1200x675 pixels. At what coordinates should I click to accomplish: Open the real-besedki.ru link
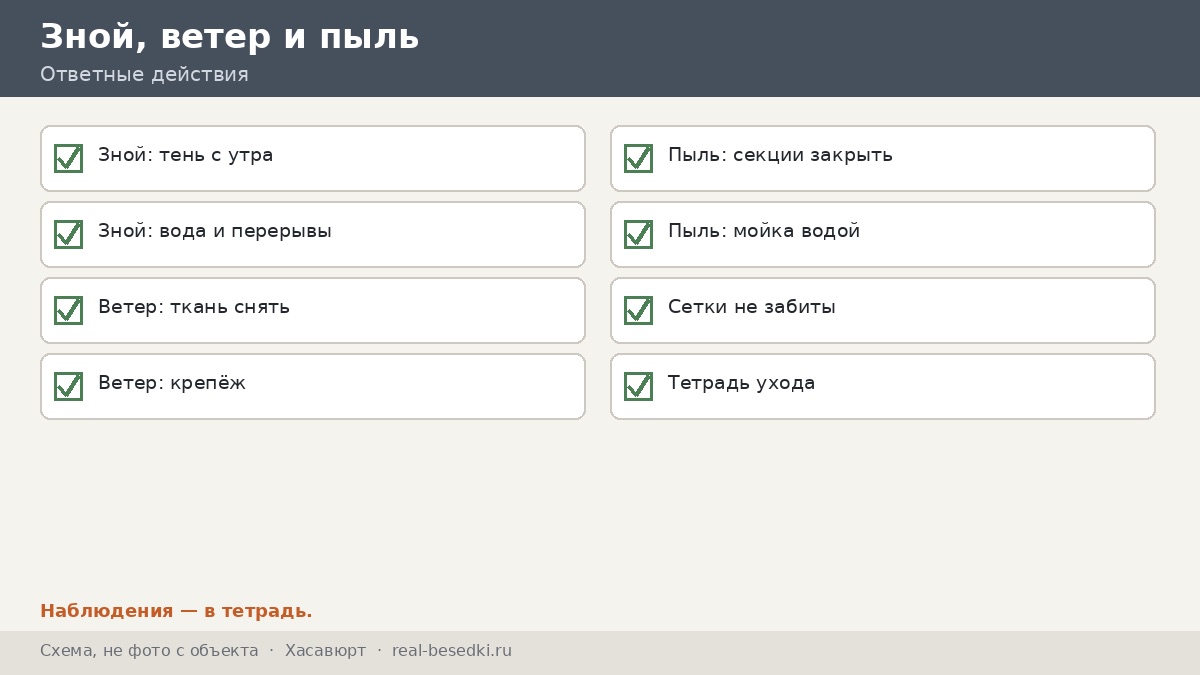coord(452,651)
